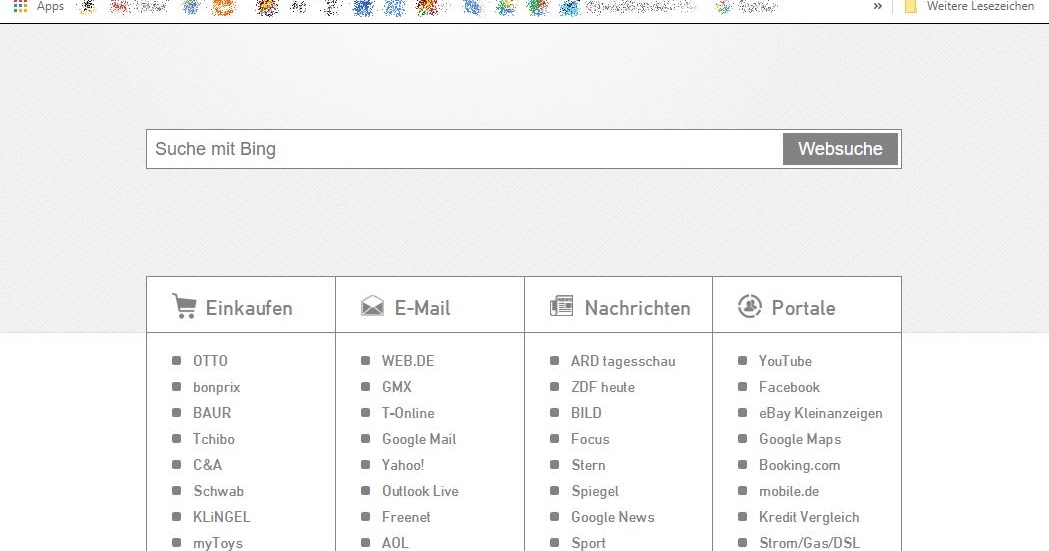The image size is (1049, 551).
Task: Open the C&A link
Action: pyautogui.click(x=207, y=465)
